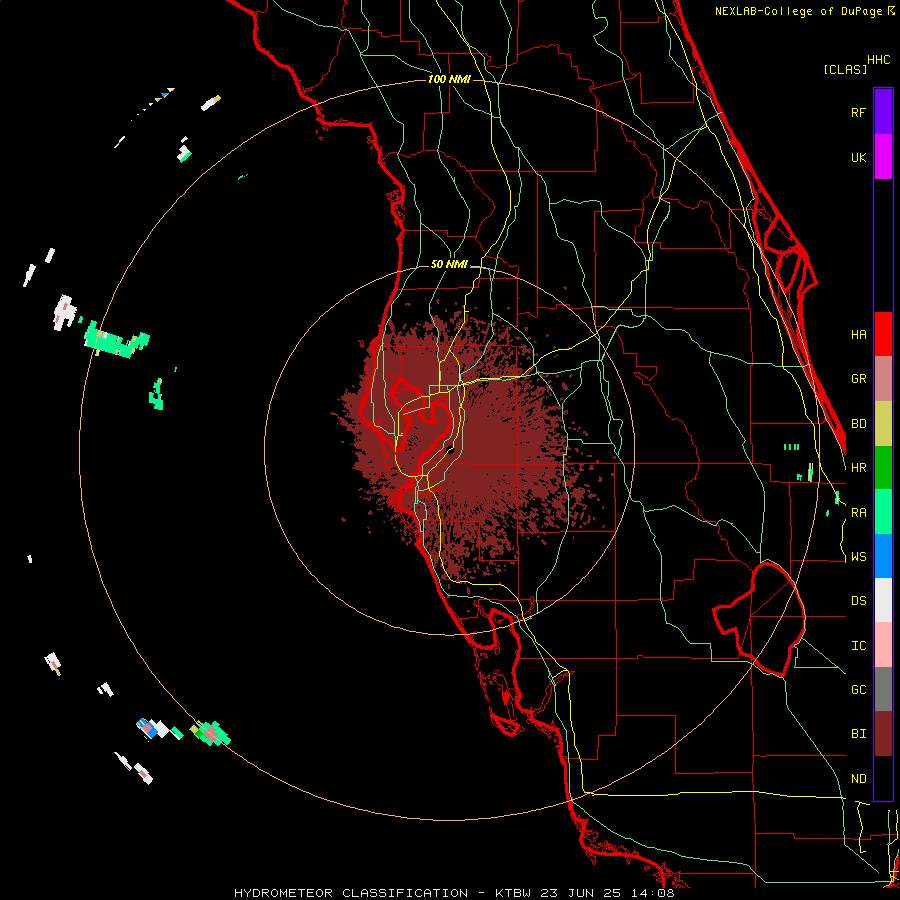Select the yellow BD legend swatch
Viewport: 900px width, 900px height.
(x=883, y=424)
